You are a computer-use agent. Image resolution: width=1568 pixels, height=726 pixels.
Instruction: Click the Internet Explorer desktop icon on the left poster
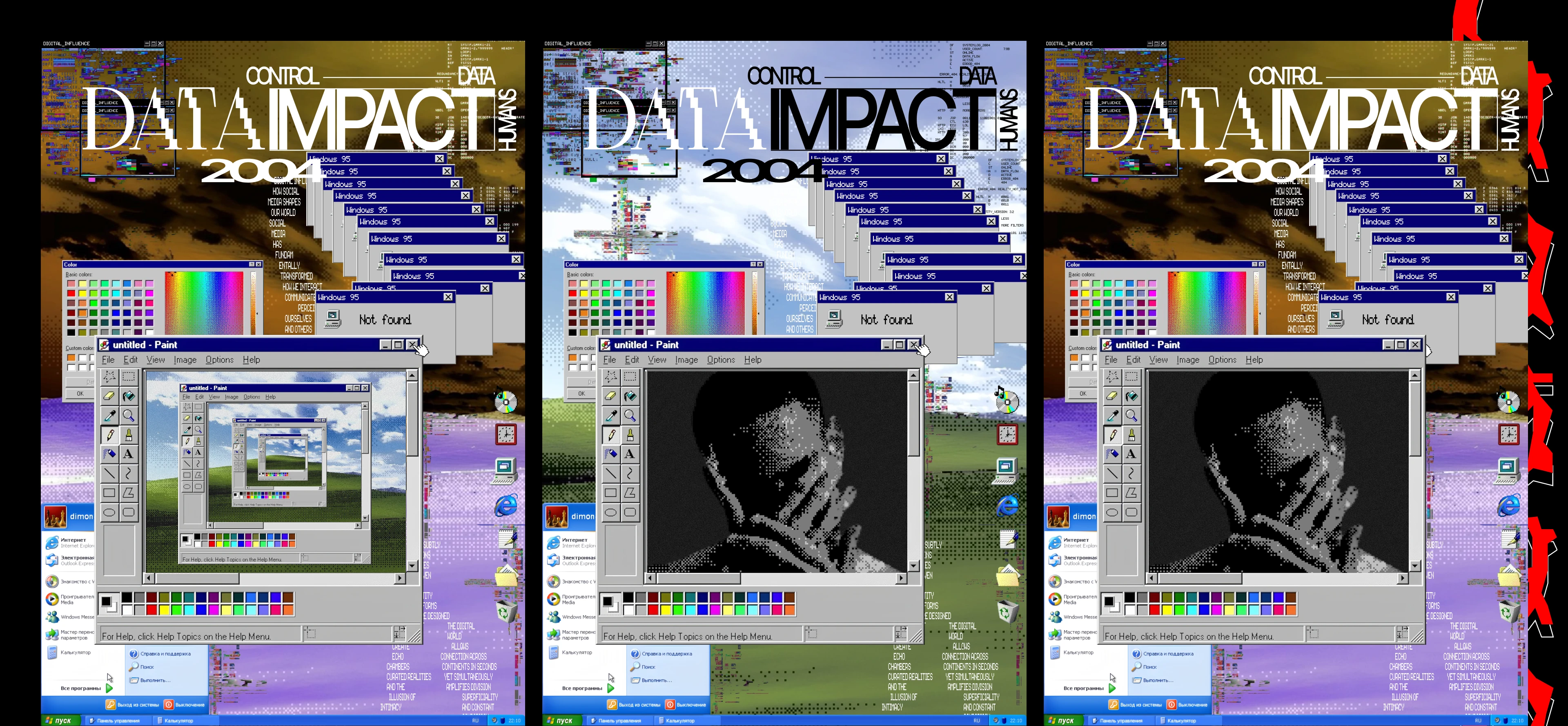point(506,505)
